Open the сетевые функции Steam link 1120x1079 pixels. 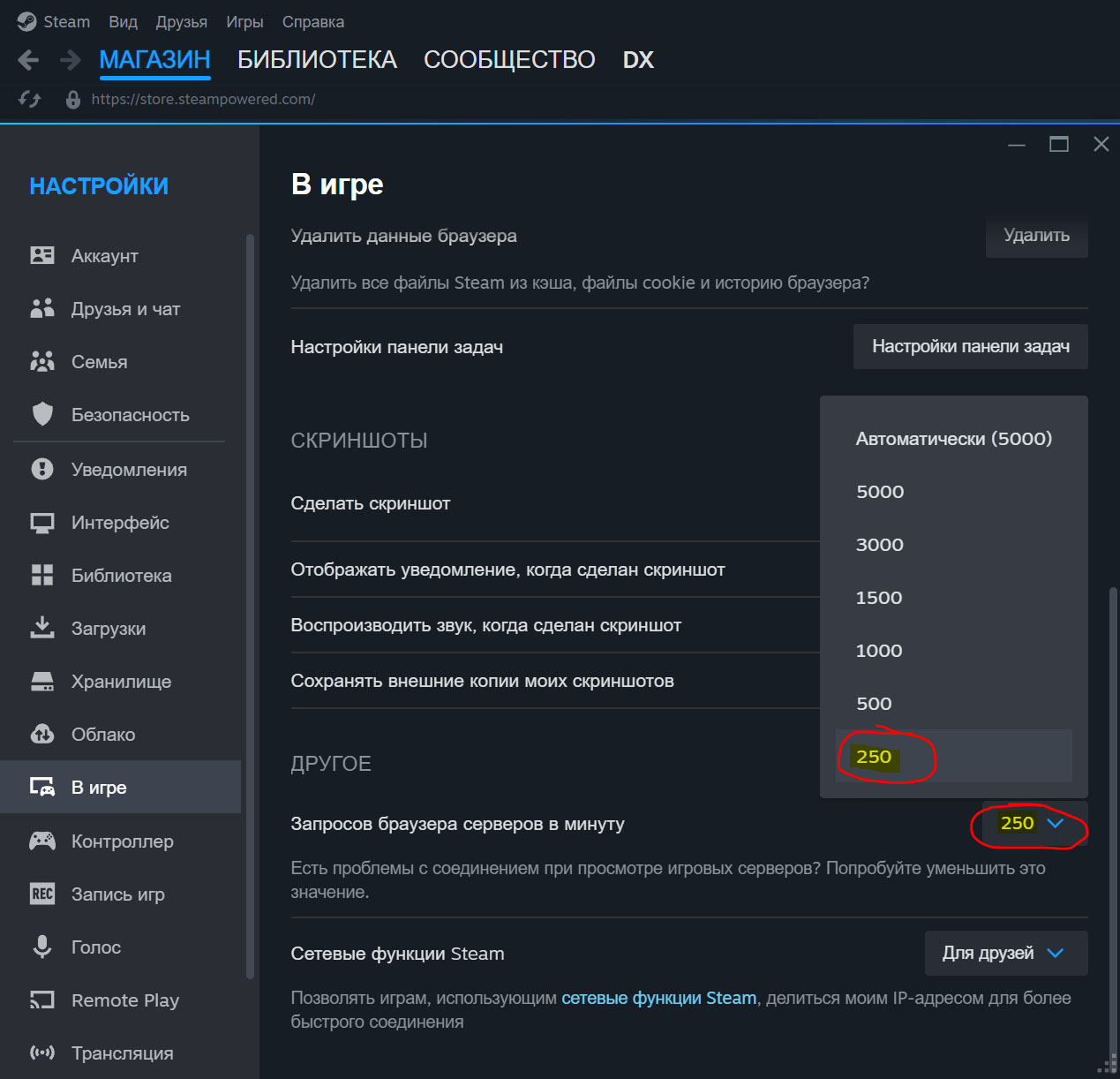coord(659,998)
